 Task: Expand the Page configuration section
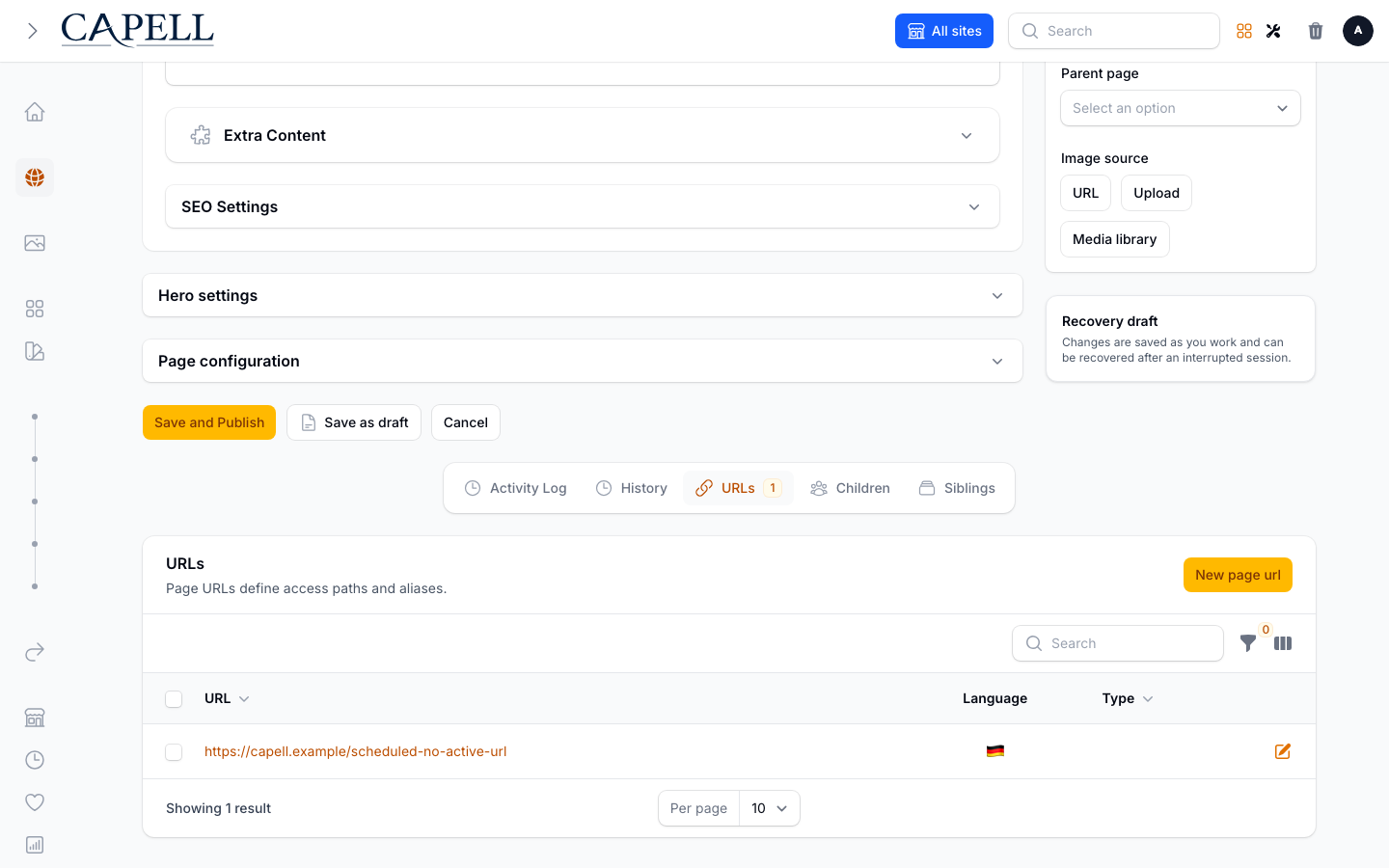tap(583, 361)
